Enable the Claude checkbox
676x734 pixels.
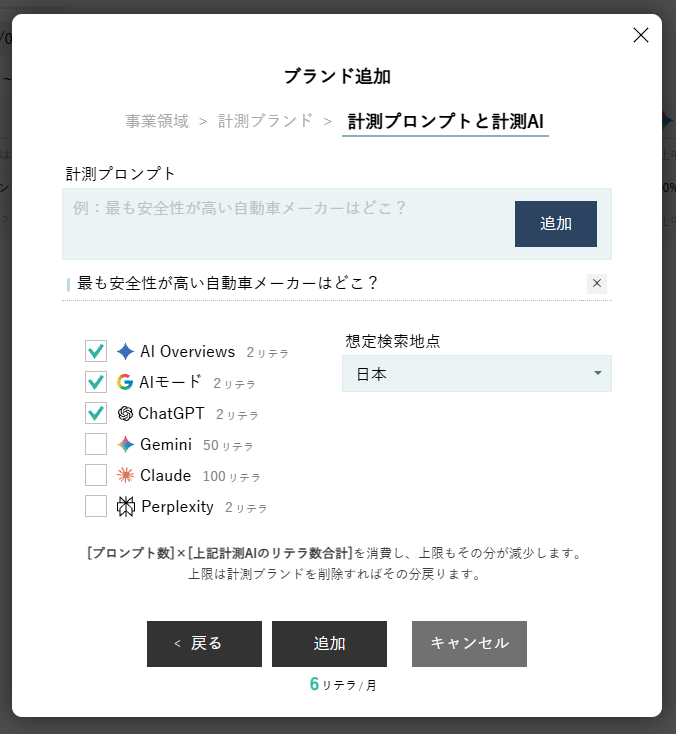96,475
